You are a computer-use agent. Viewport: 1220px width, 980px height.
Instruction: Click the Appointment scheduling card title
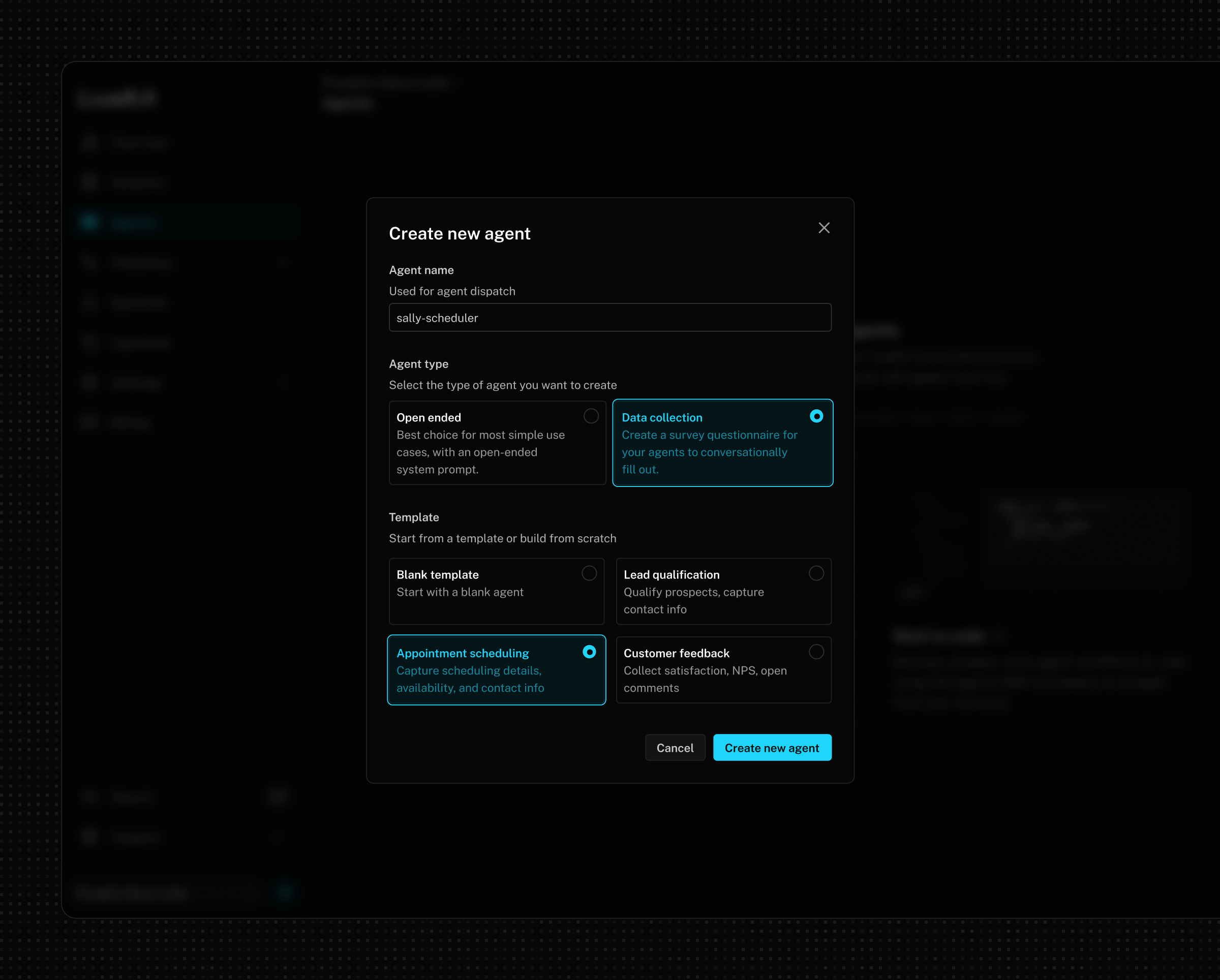pos(462,653)
